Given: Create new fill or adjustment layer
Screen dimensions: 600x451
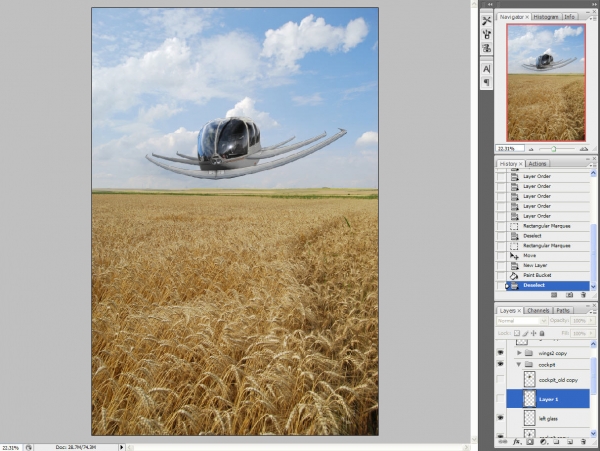Looking at the screenshot, I should [543, 442].
